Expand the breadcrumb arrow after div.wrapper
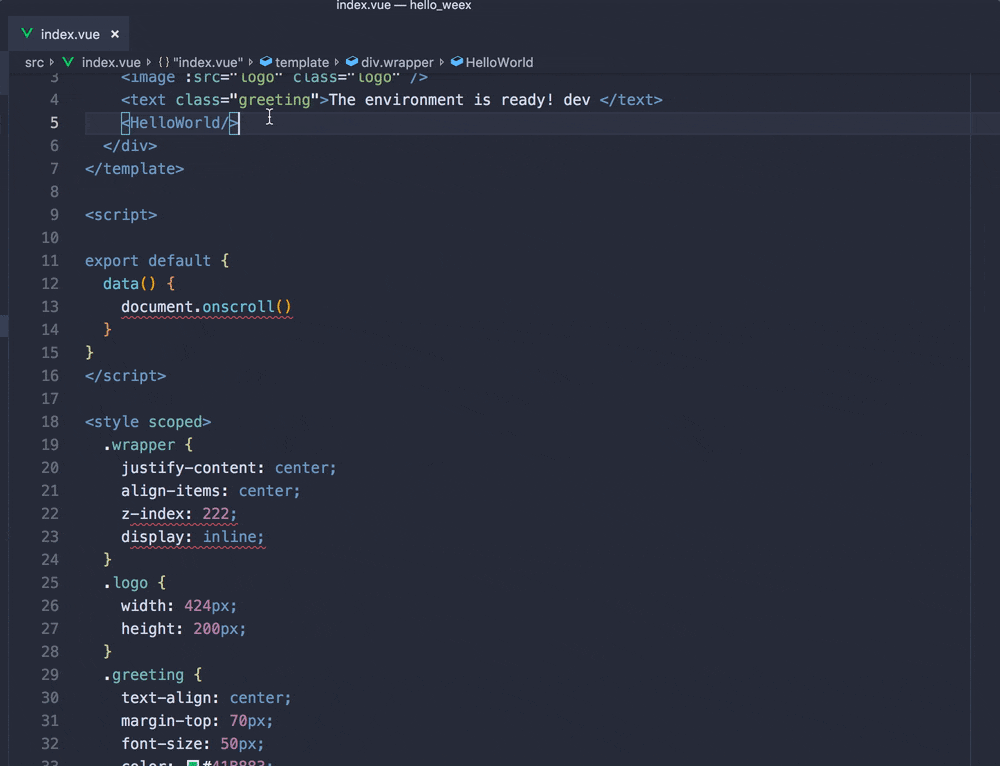Viewport: 1000px width, 766px height. (x=442, y=62)
